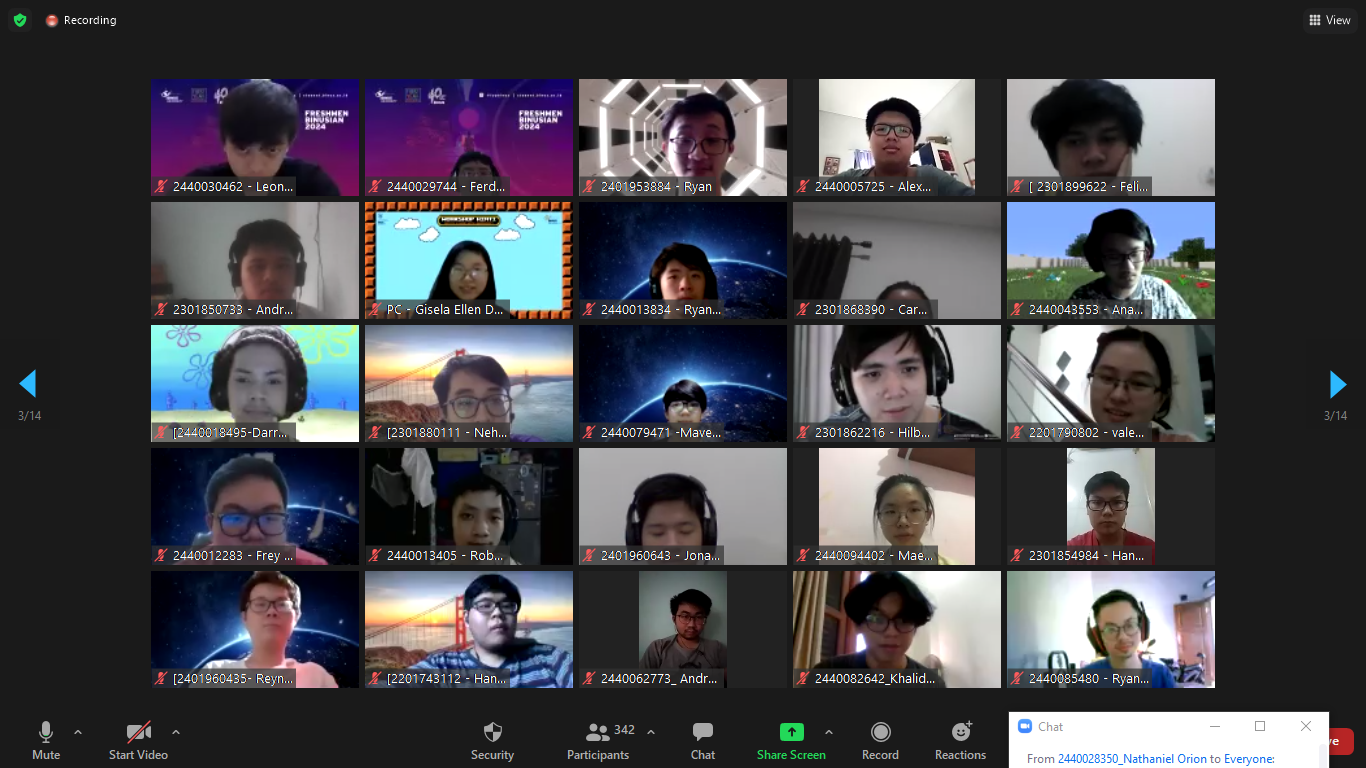
Task: Open the View layout menu
Action: coord(1329,20)
